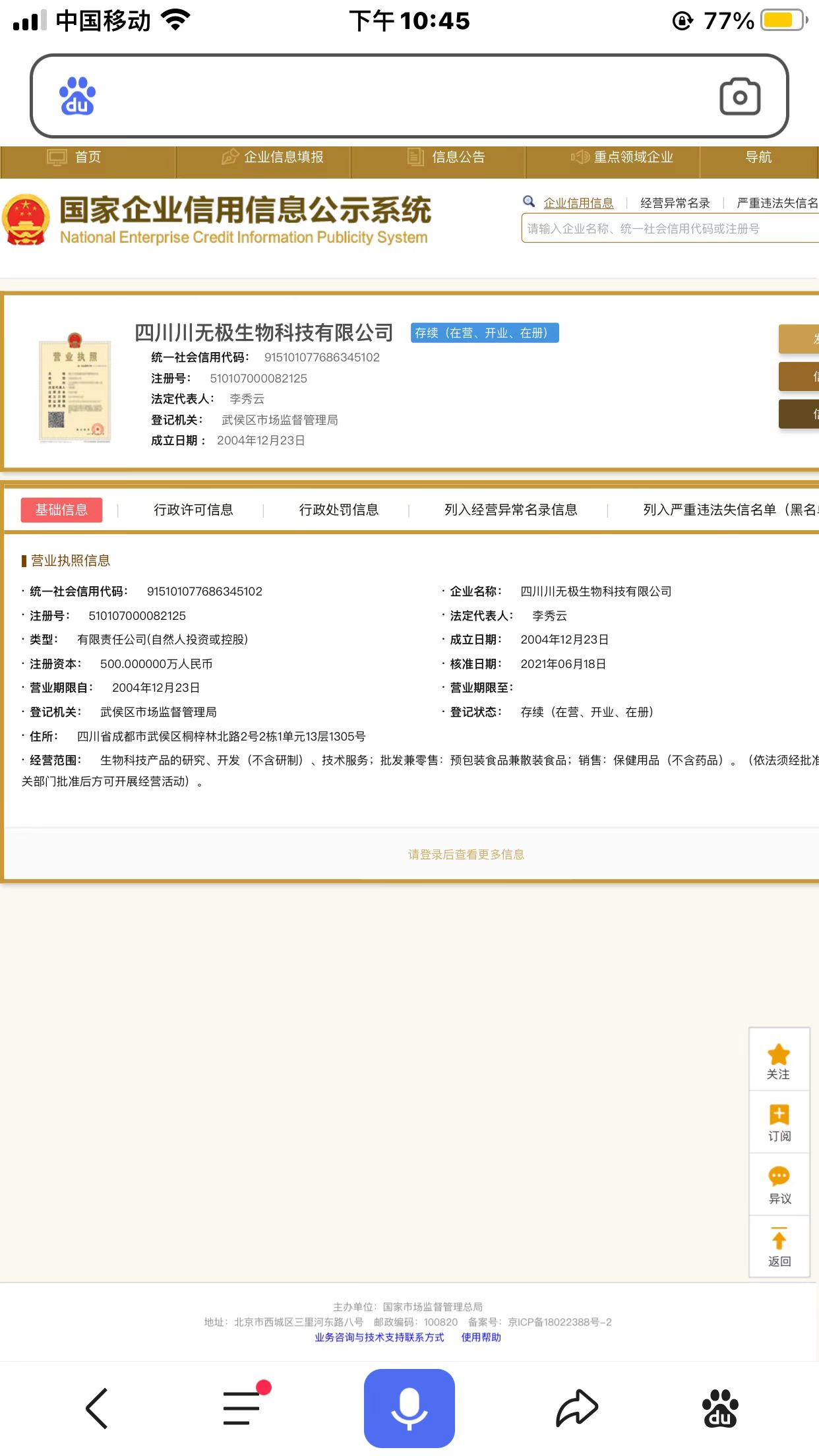Screen dimensions: 819x1456
Task: Select 经营异常名录 search category
Action: coord(675,203)
